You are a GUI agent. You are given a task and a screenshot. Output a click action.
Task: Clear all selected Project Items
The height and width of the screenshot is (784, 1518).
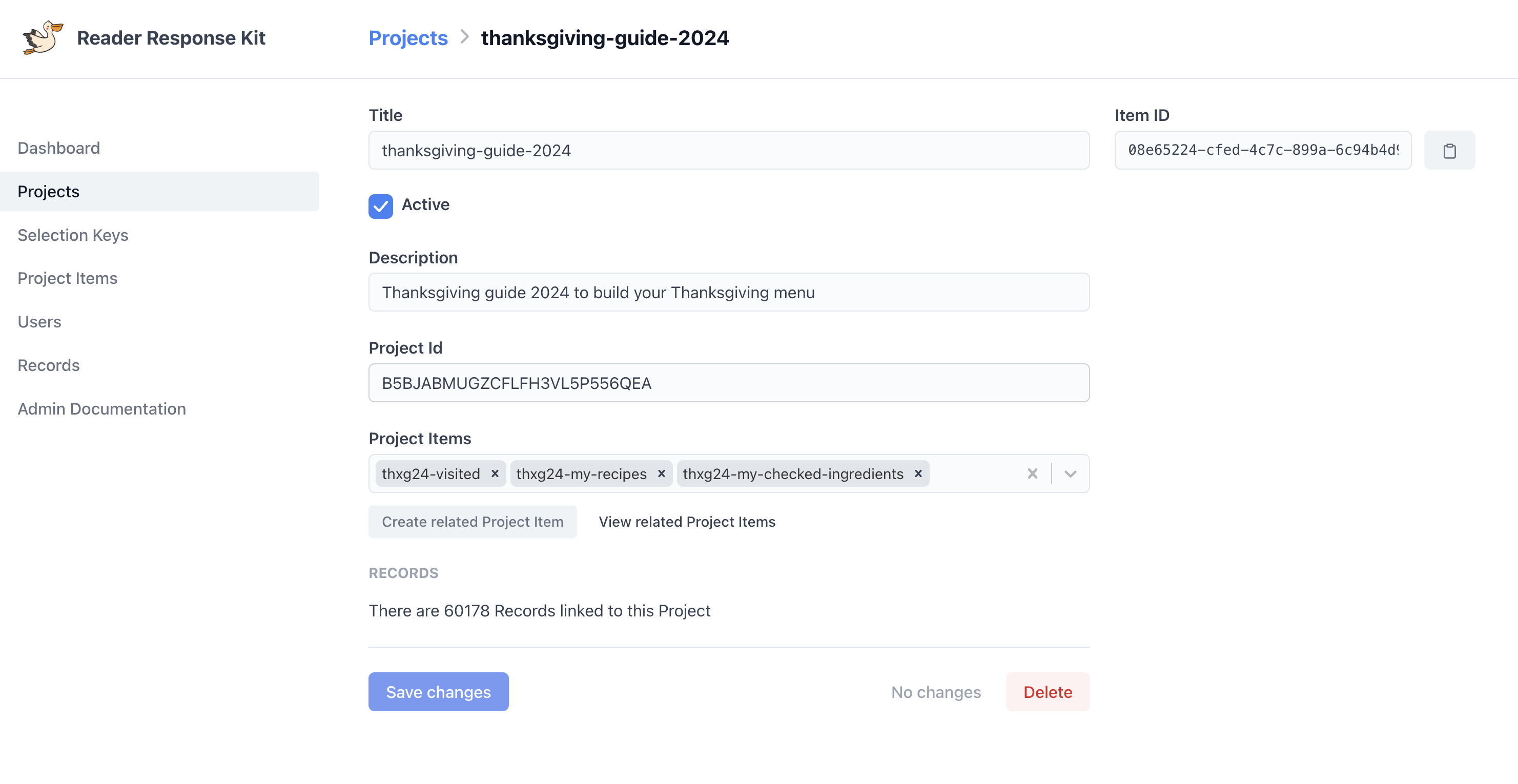1032,473
